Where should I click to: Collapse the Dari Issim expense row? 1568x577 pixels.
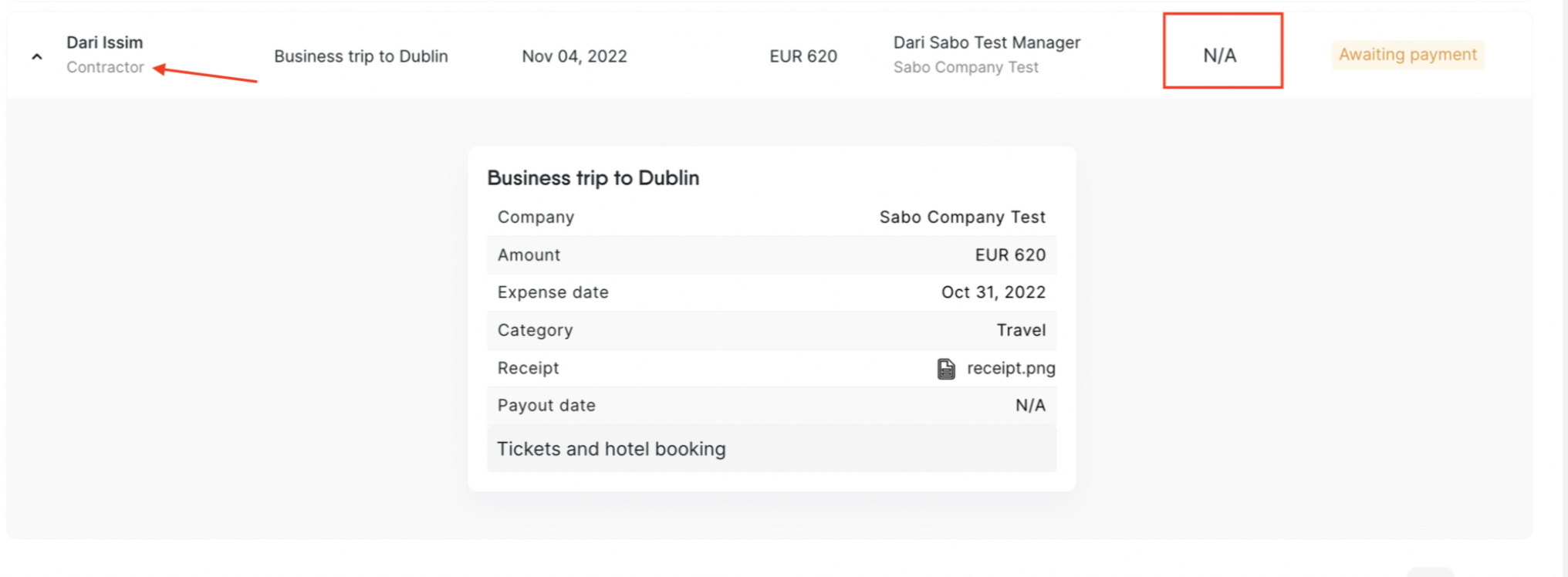pos(37,56)
